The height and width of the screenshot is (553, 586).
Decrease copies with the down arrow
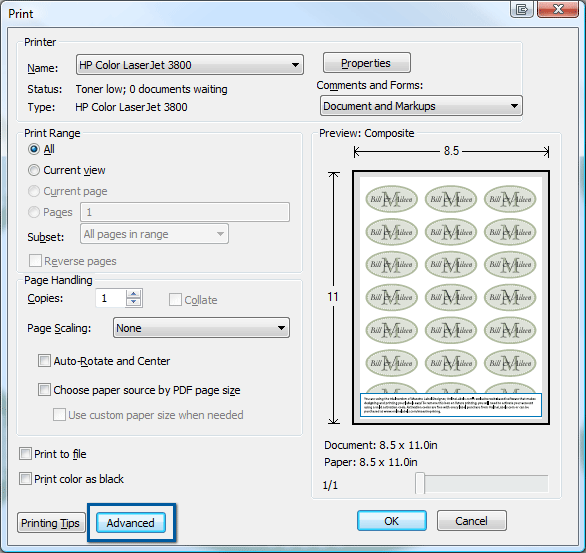point(133,303)
